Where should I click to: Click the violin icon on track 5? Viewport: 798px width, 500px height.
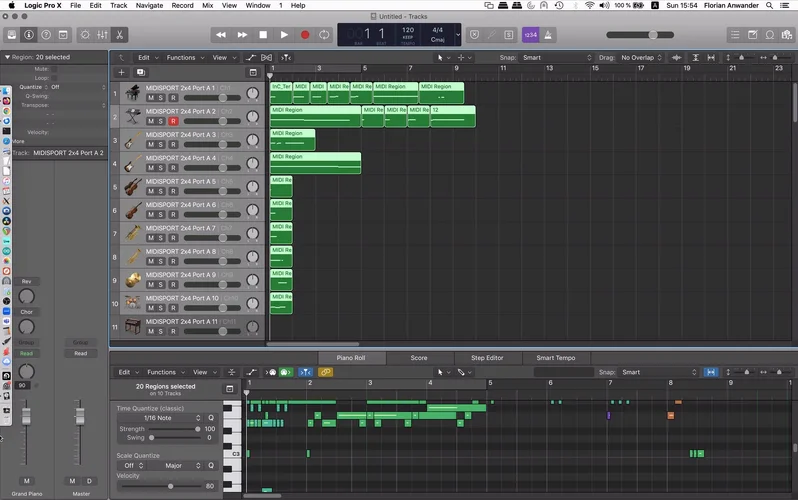(132, 186)
